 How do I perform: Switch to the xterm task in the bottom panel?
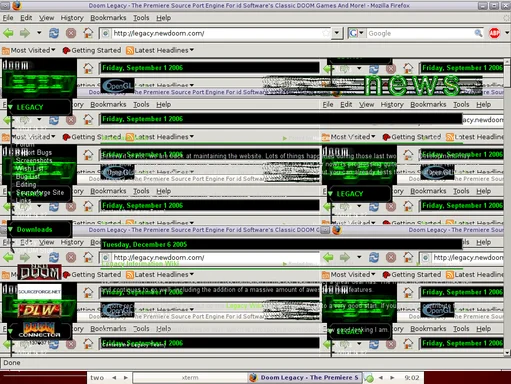coord(190,378)
